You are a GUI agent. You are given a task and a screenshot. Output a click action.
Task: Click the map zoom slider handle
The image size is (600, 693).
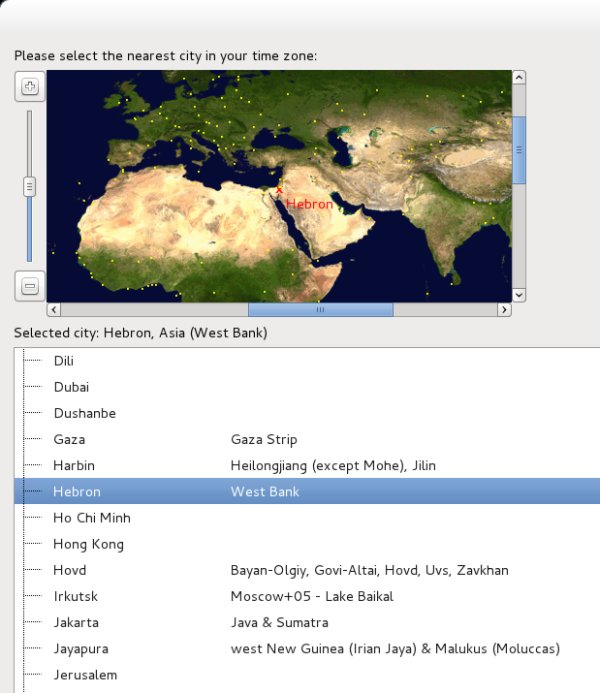point(29,186)
